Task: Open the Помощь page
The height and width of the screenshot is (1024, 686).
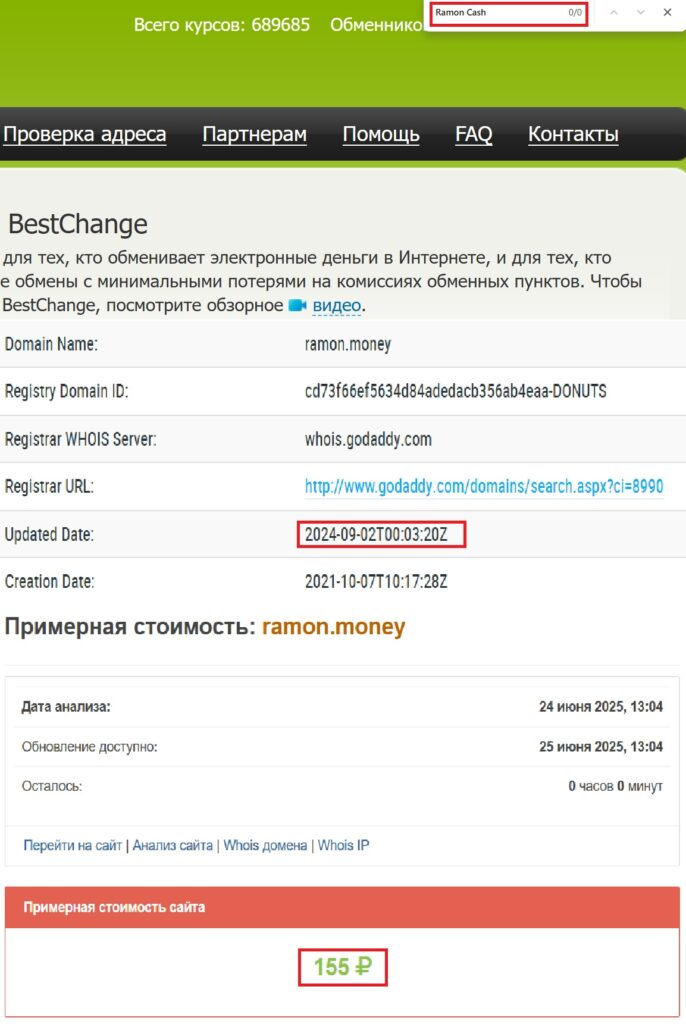Action: 381,134
